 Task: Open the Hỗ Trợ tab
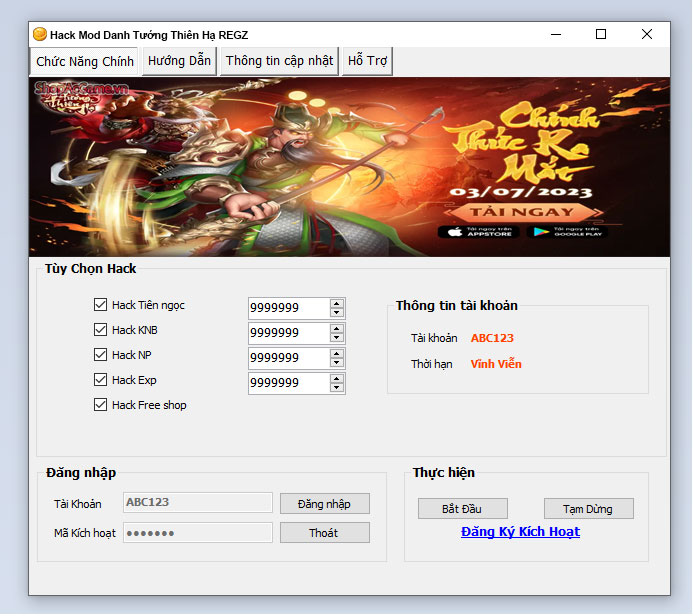367,61
